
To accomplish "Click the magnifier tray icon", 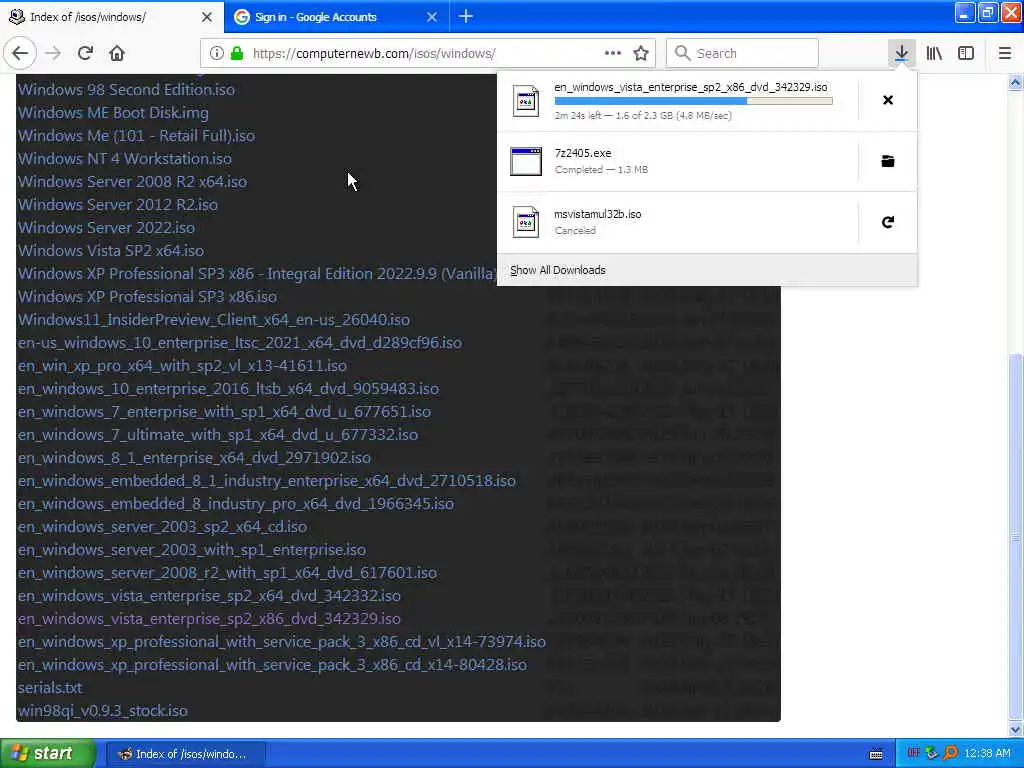I will 950,754.
